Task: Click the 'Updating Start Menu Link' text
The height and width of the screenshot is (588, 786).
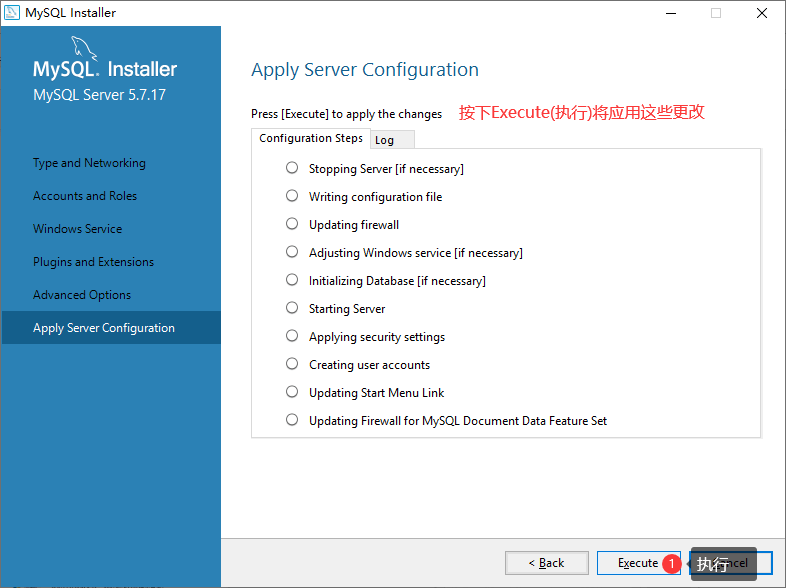Action: 376,393
